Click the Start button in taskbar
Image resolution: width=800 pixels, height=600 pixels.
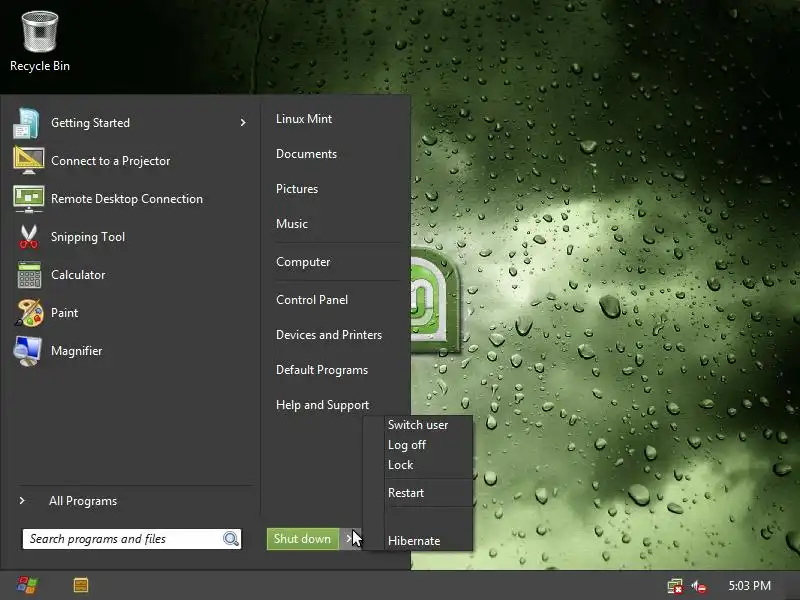(x=27, y=585)
